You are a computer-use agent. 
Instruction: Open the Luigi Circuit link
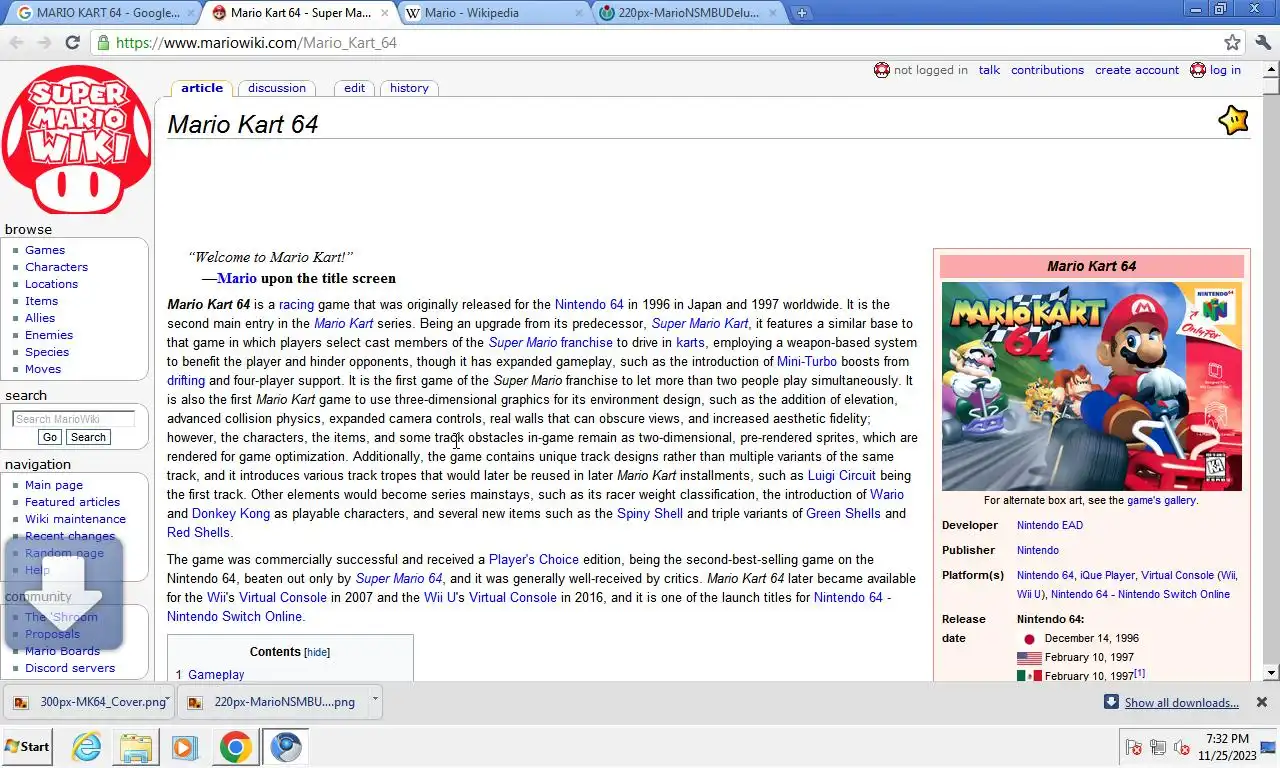841,476
